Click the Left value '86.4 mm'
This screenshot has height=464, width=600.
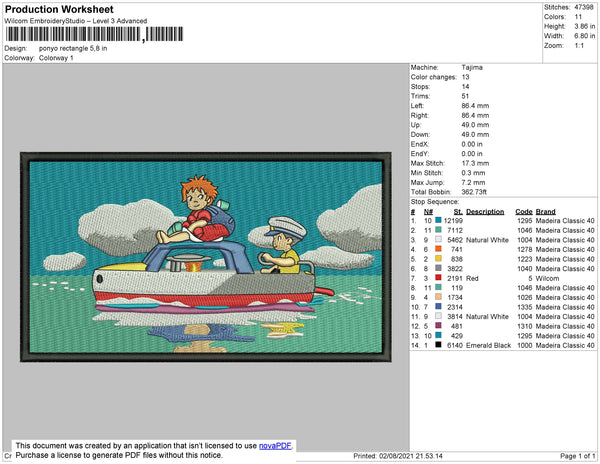pos(475,106)
